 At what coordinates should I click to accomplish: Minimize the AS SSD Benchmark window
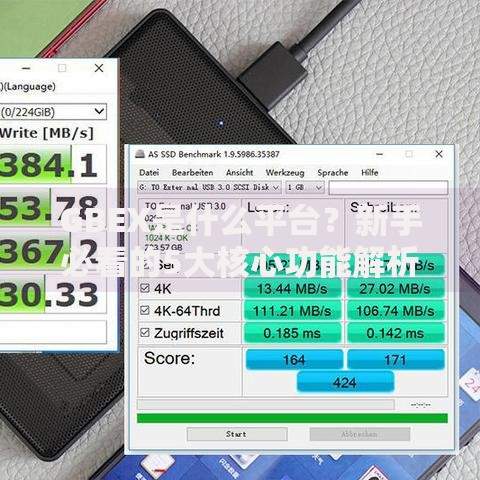click(379, 154)
